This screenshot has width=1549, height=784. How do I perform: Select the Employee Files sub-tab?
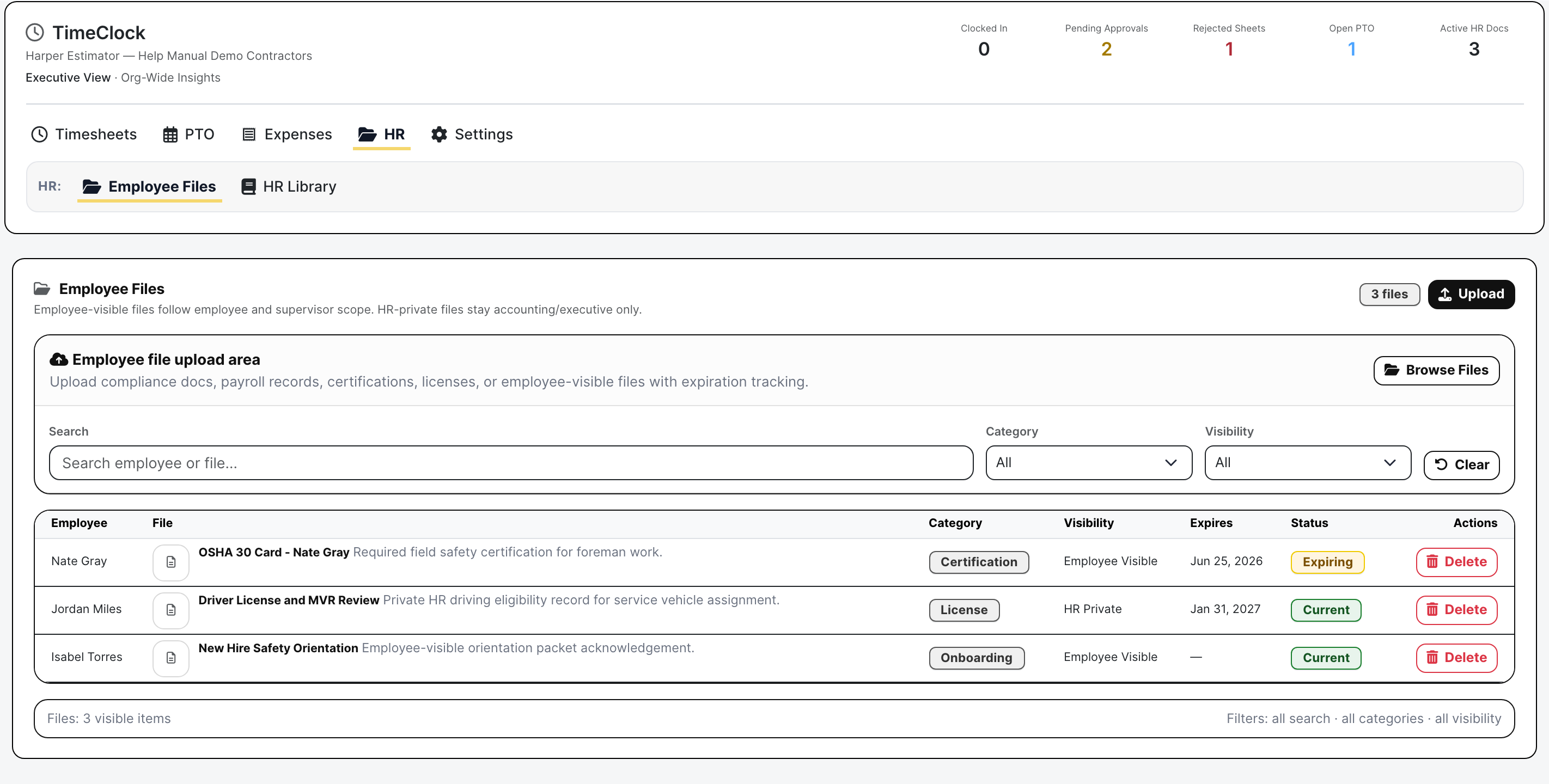[x=149, y=186]
